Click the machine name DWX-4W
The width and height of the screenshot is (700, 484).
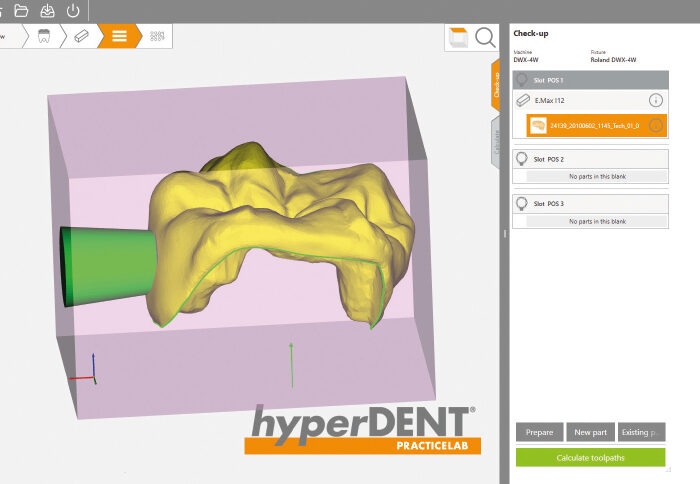(x=525, y=60)
